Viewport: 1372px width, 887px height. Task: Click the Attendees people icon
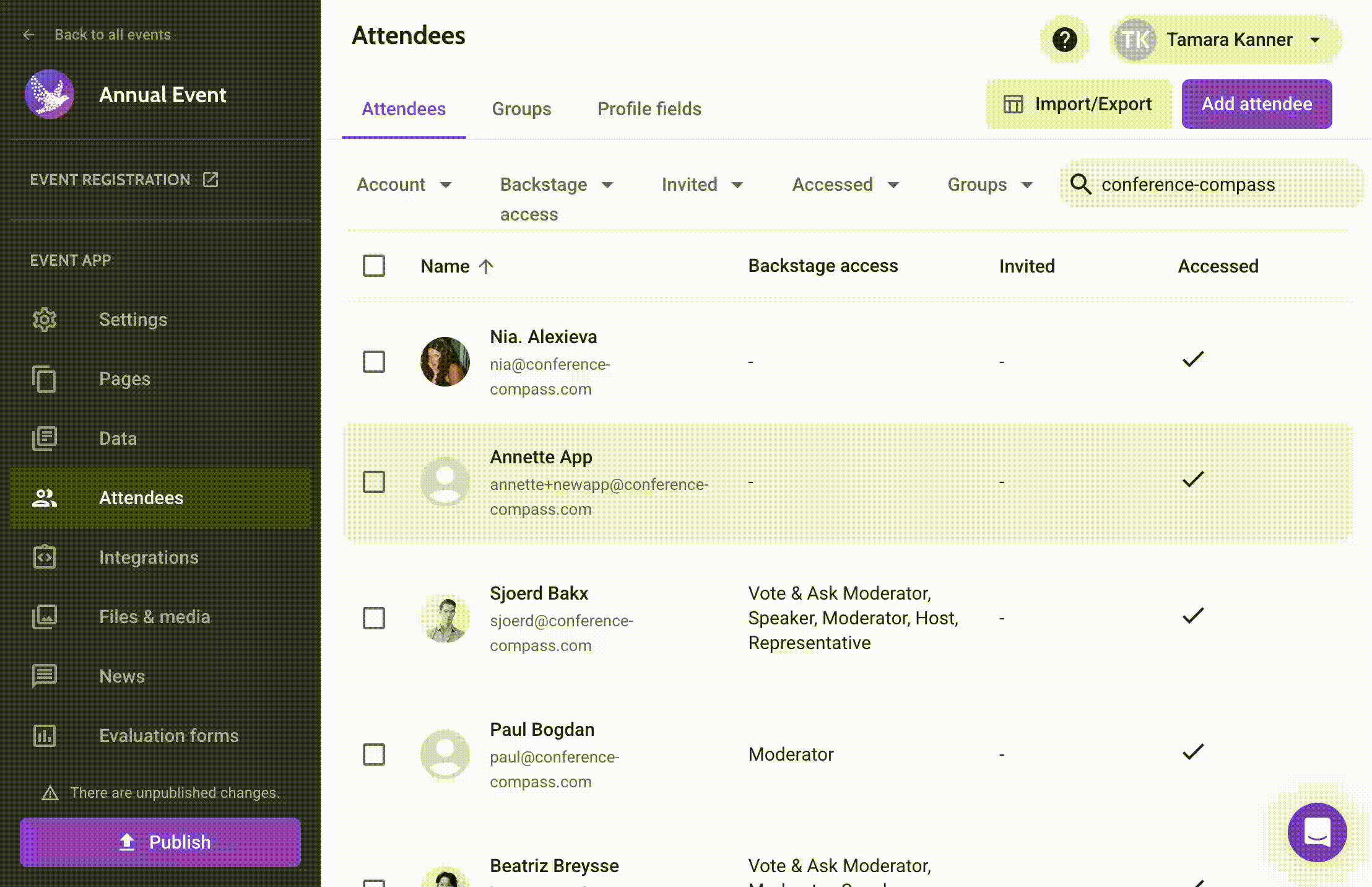(45, 498)
